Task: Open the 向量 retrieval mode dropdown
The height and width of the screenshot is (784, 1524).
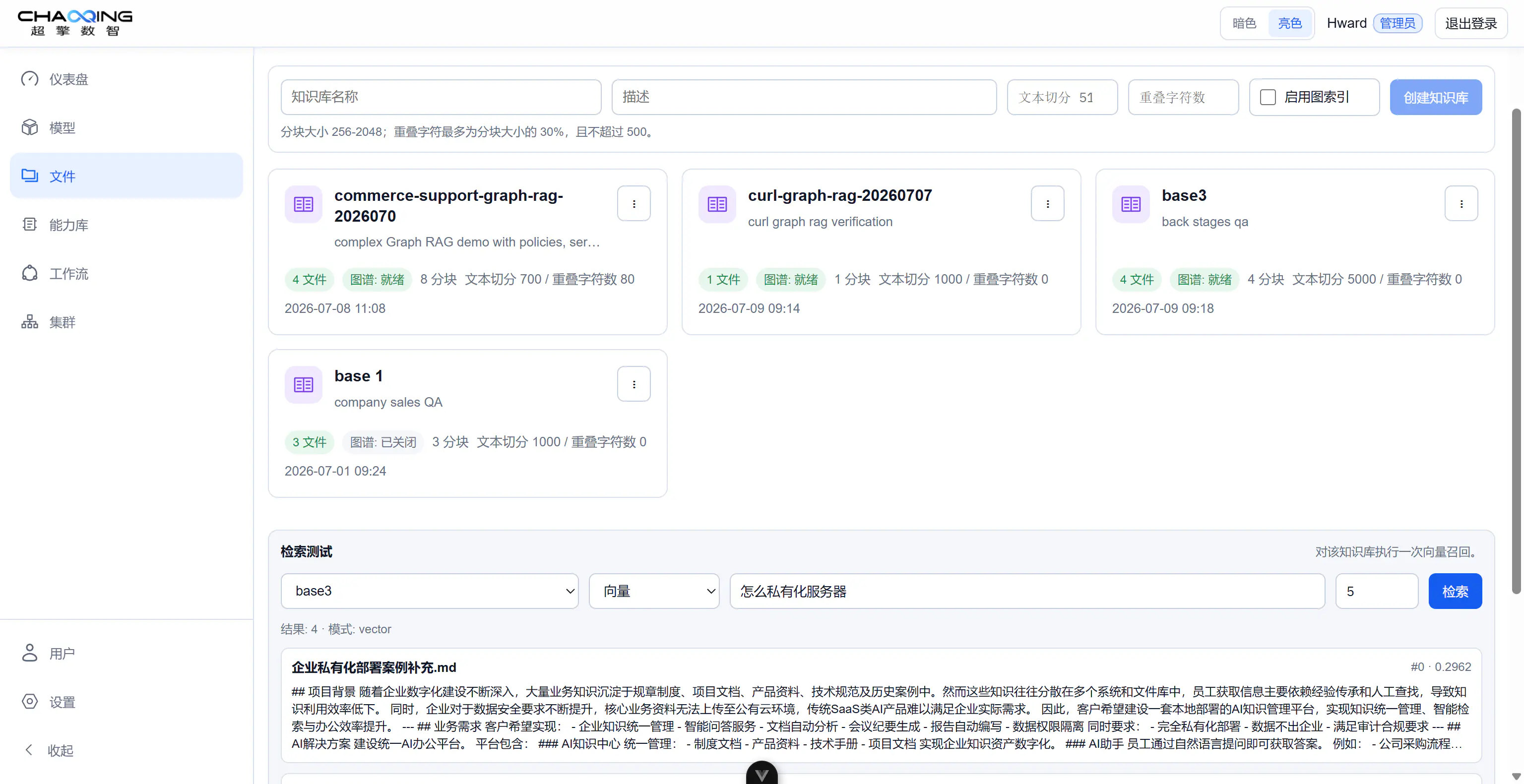Action: point(654,591)
